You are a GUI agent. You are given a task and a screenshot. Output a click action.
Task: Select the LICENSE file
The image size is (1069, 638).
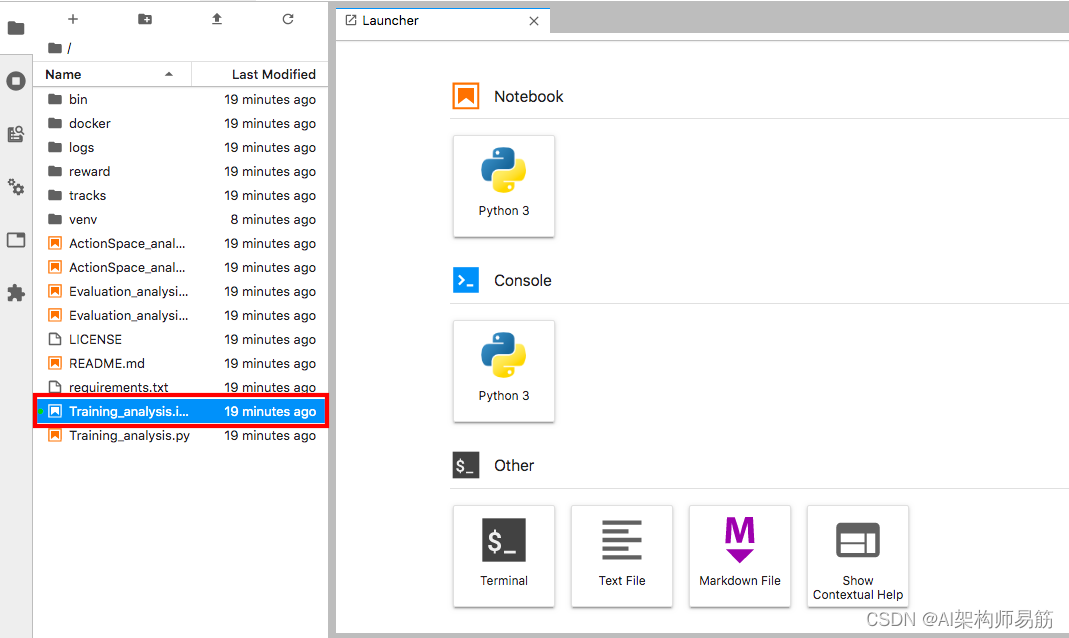tap(181, 339)
